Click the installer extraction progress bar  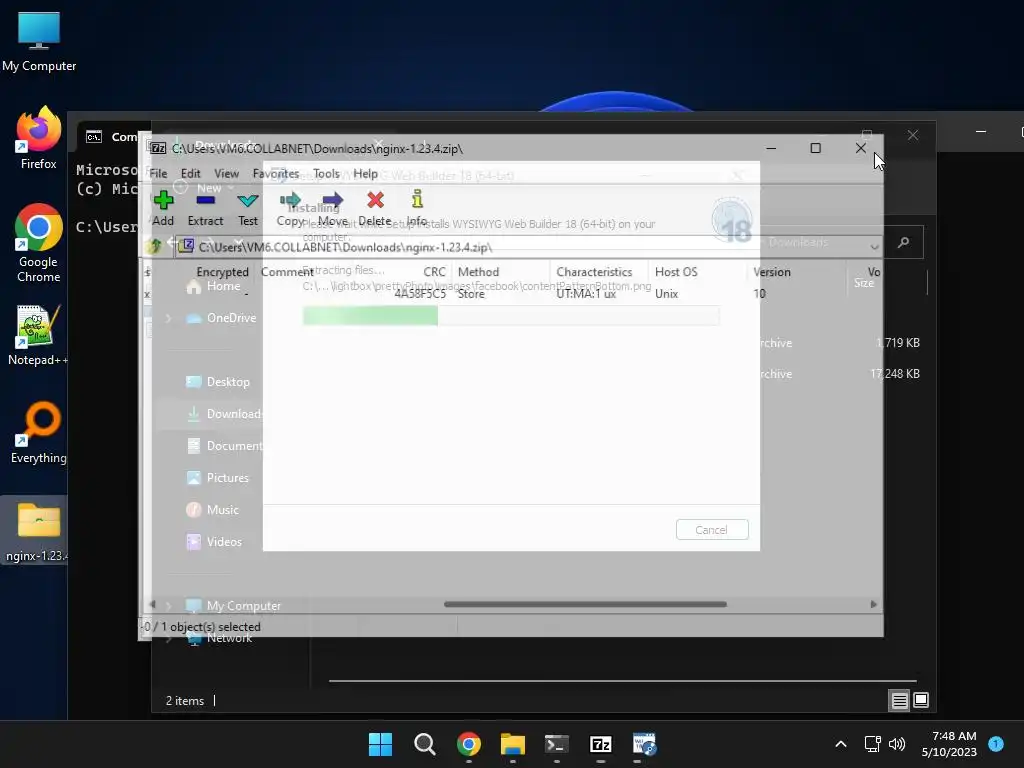coord(511,315)
